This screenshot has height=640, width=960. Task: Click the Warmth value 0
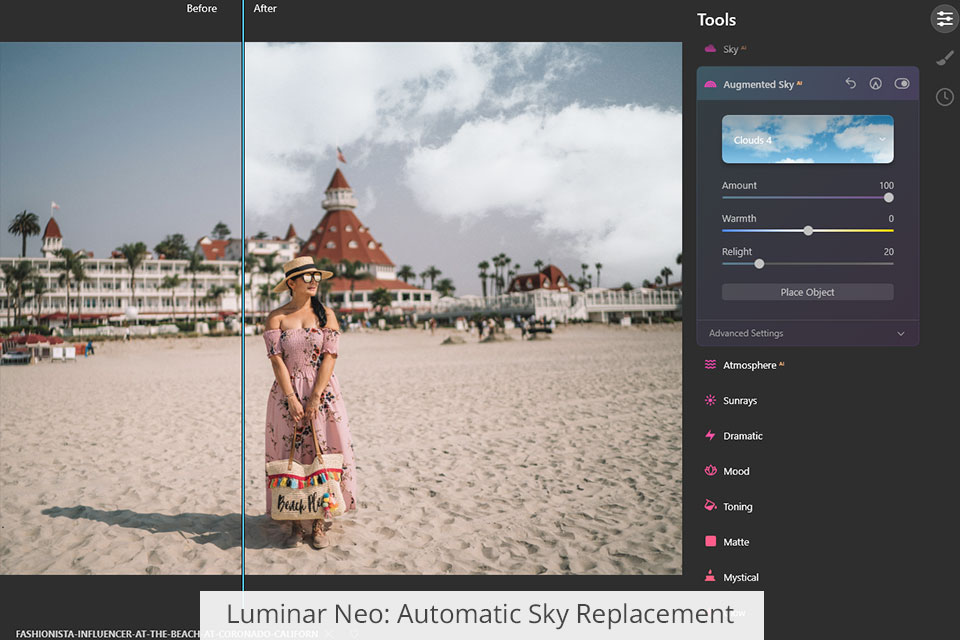(891, 219)
